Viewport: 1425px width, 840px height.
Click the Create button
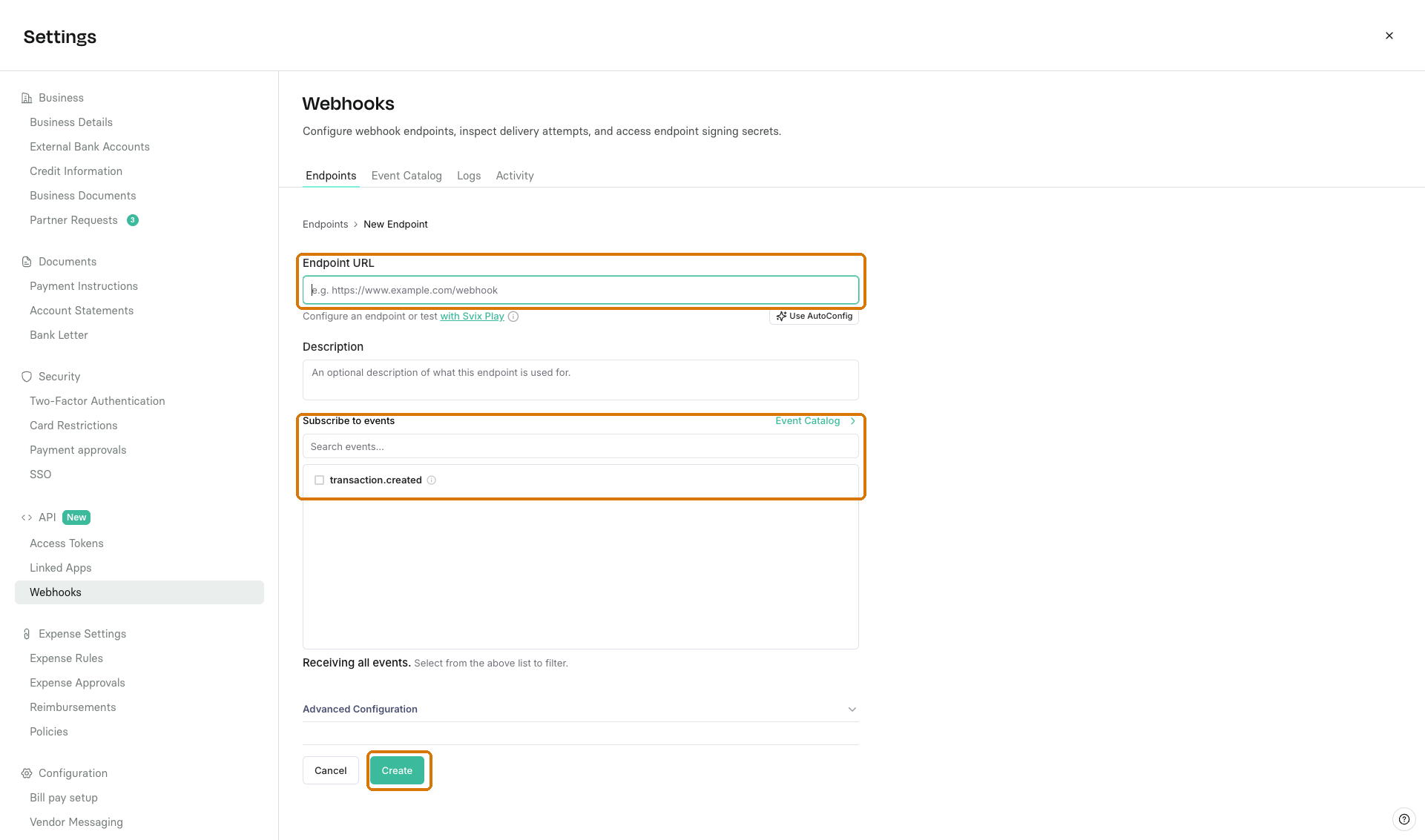tap(397, 771)
